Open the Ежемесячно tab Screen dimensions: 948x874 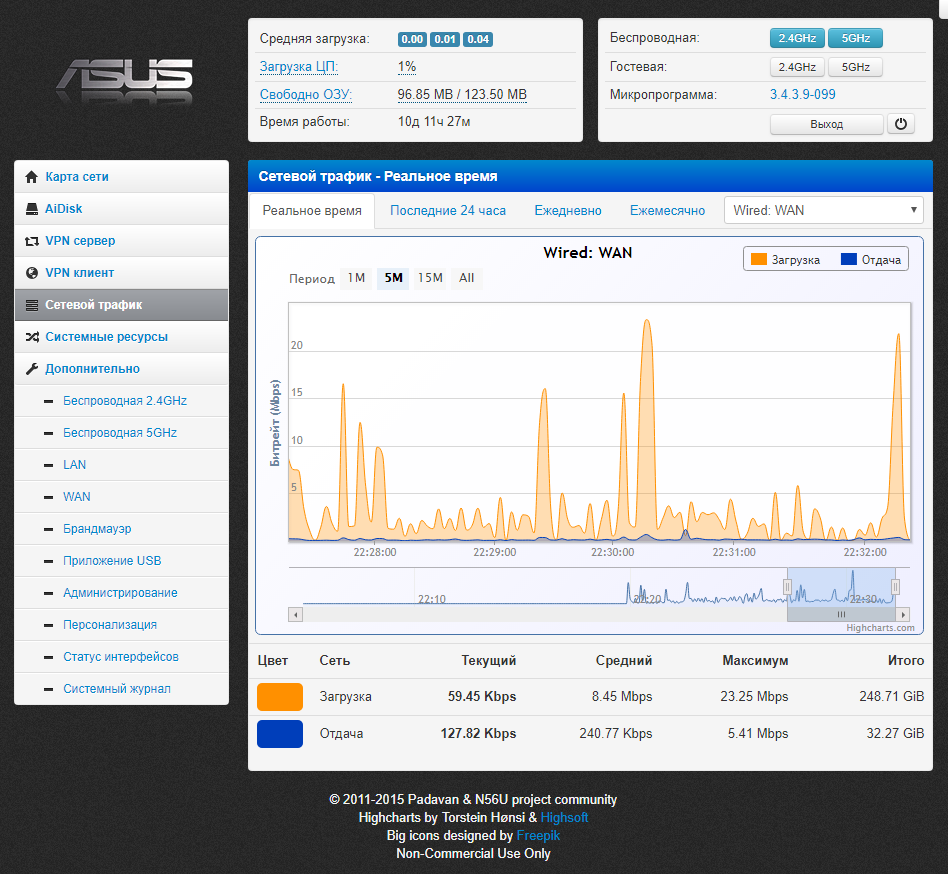pyautogui.click(x=667, y=211)
